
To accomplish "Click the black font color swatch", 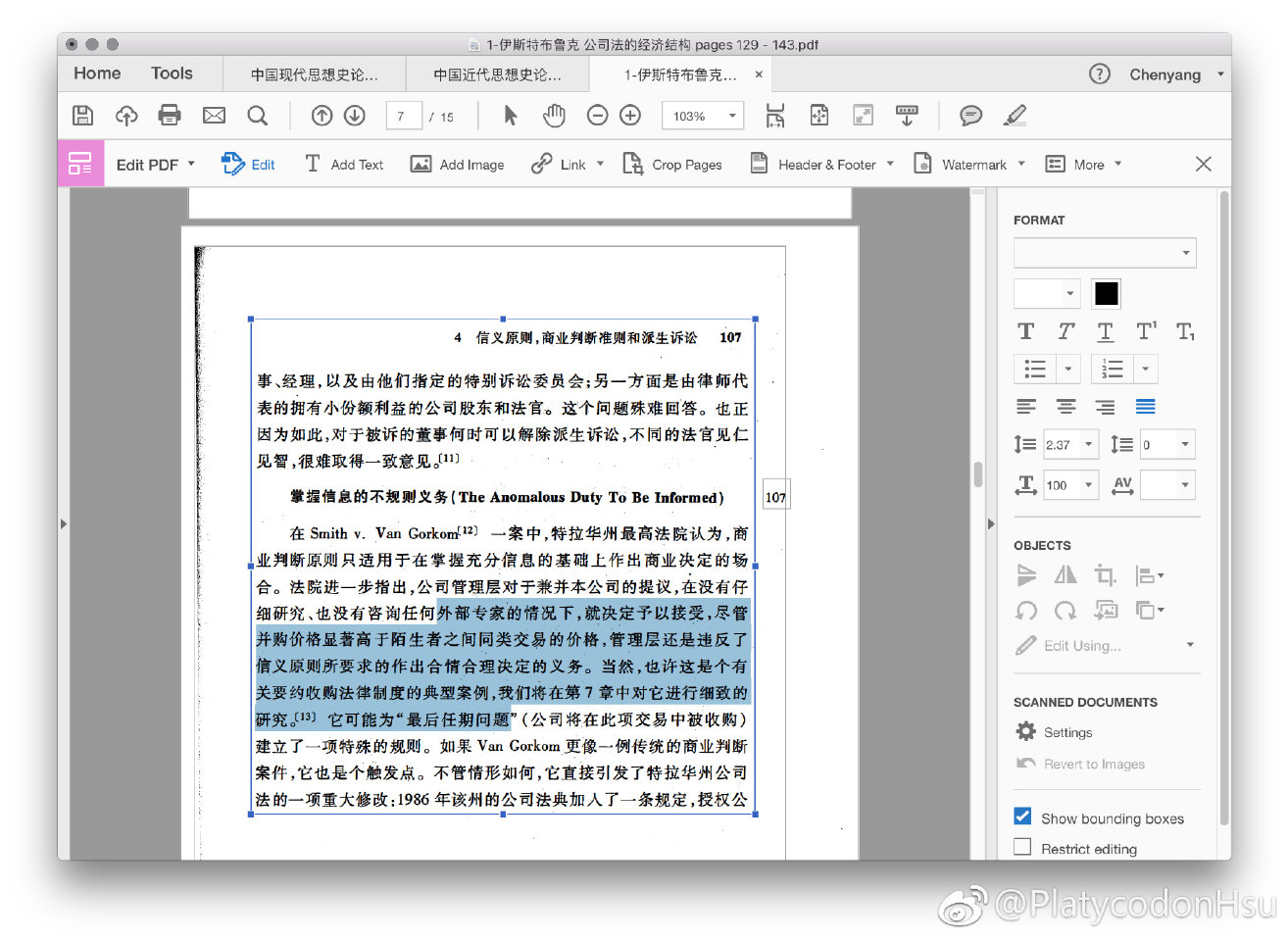I will pyautogui.click(x=1106, y=293).
